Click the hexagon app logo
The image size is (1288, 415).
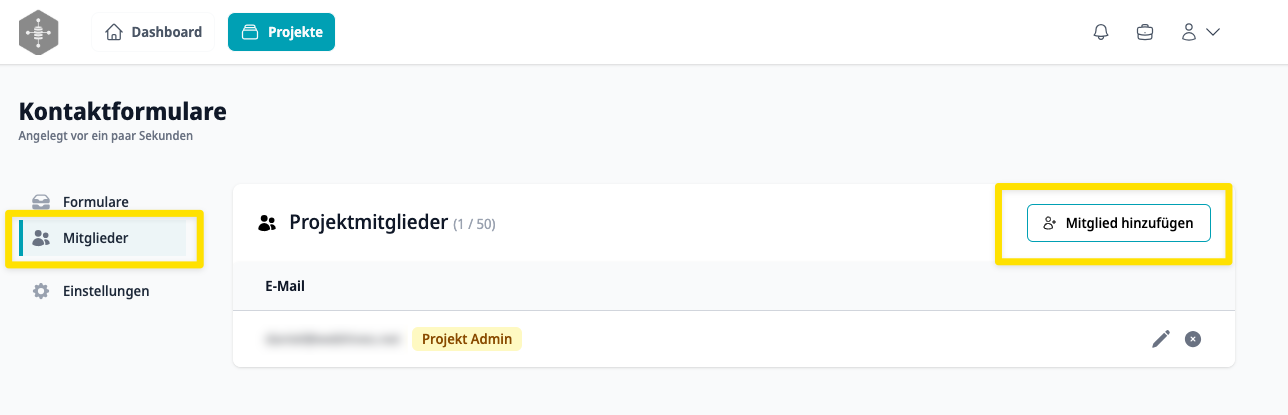tap(39, 32)
